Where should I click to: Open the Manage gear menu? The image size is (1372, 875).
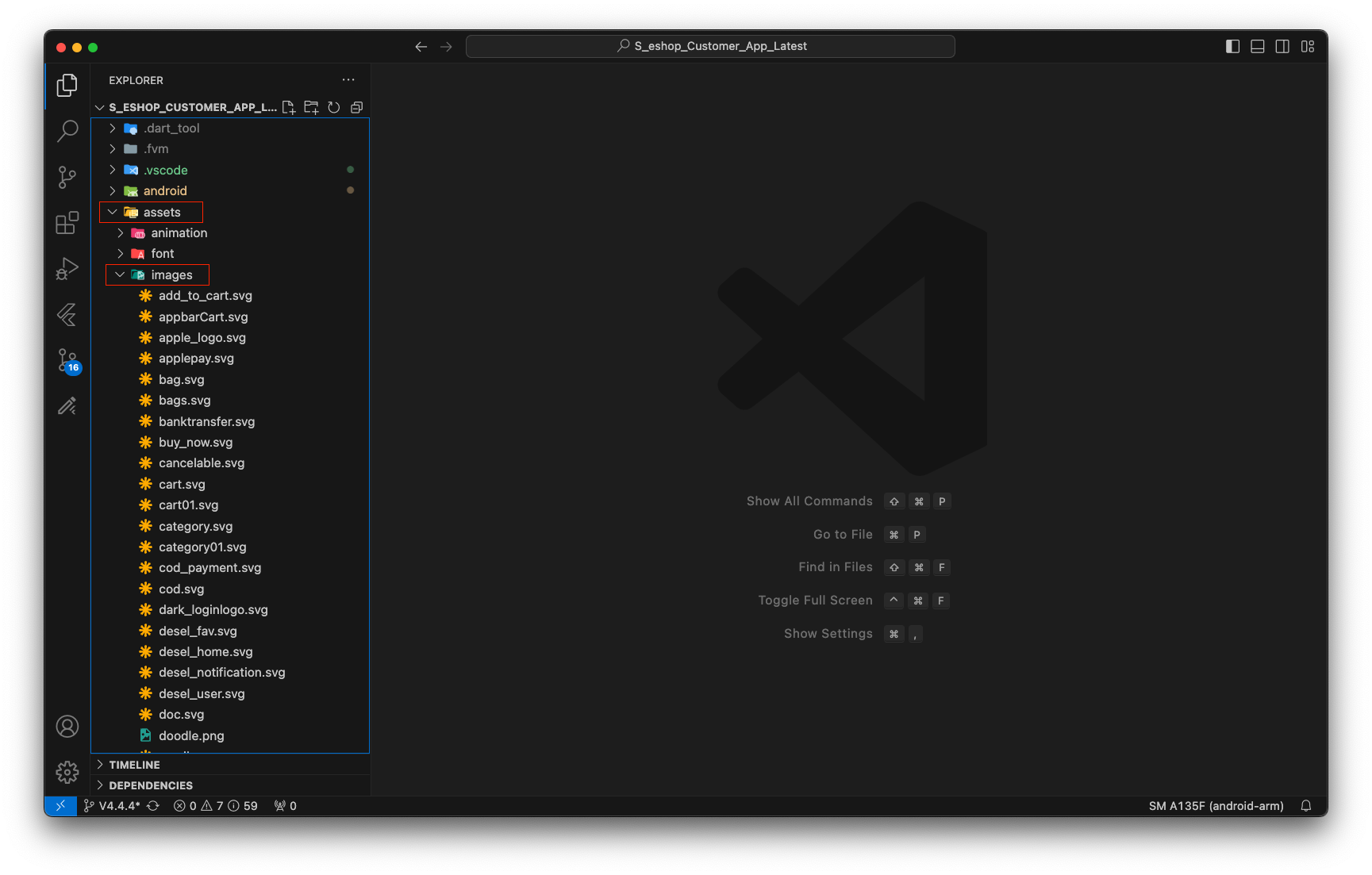pyautogui.click(x=67, y=772)
